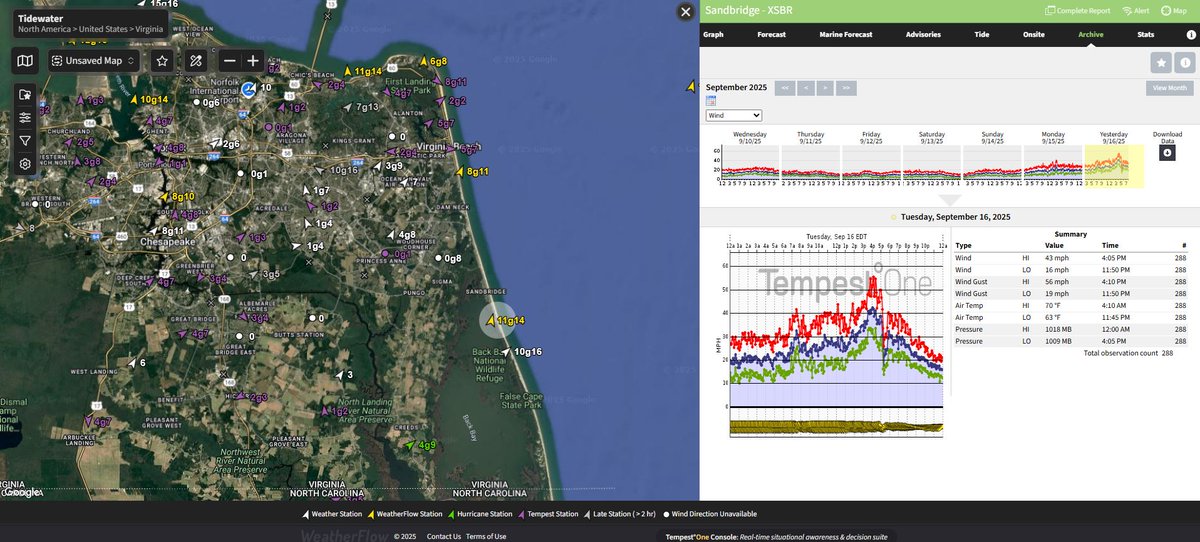
Task: Select Saturday 9/13/25 thumbnail graph
Action: tap(931, 160)
